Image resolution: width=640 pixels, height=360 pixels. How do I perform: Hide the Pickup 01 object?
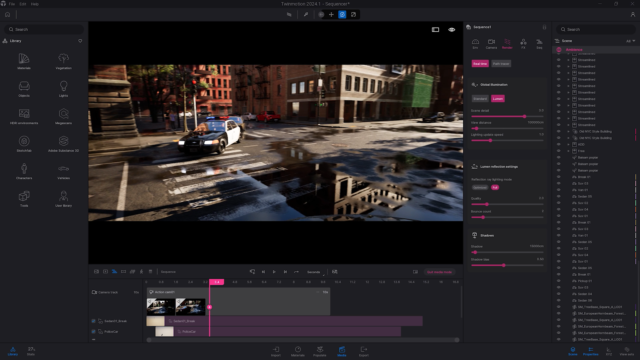point(559,281)
